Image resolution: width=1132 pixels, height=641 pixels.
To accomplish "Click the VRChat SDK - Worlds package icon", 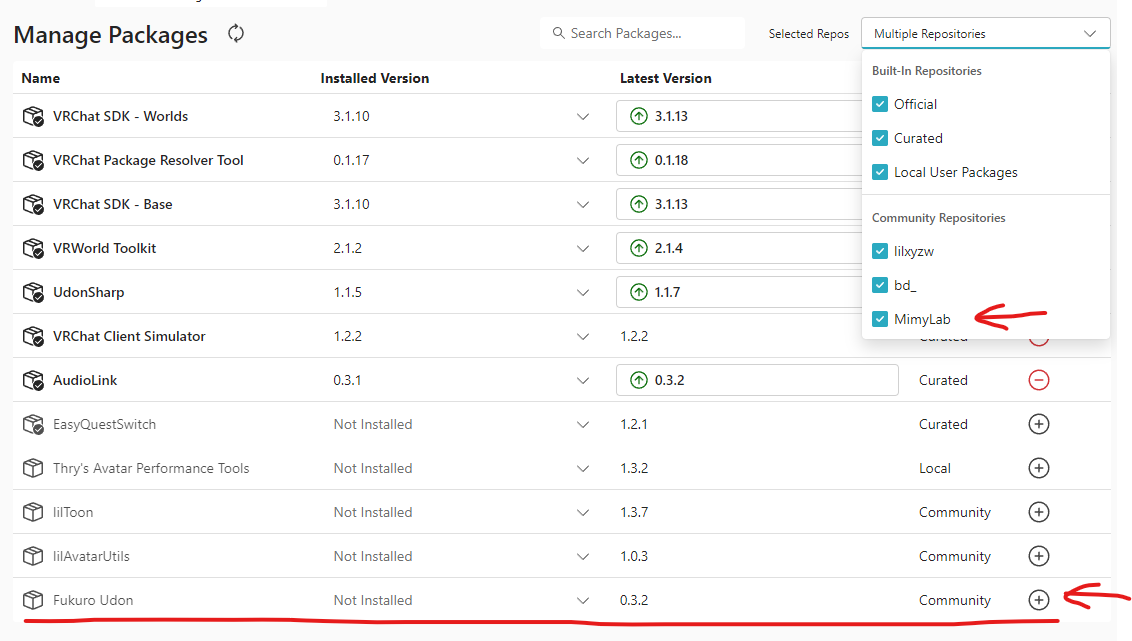I will point(33,116).
